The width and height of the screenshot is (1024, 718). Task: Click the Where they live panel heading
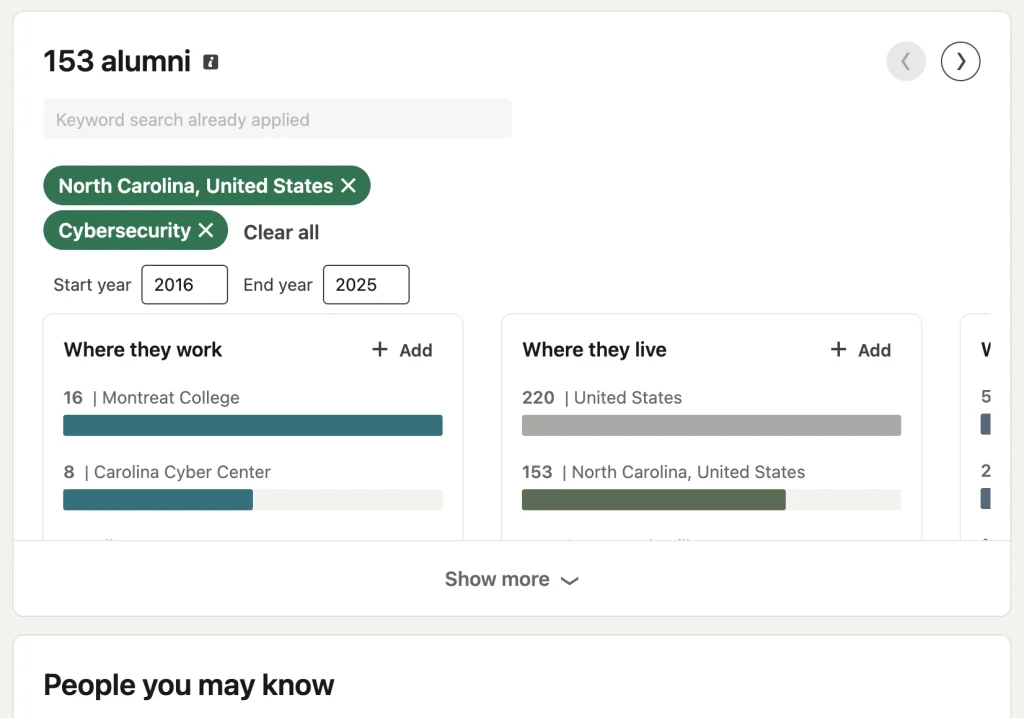pyautogui.click(x=594, y=350)
